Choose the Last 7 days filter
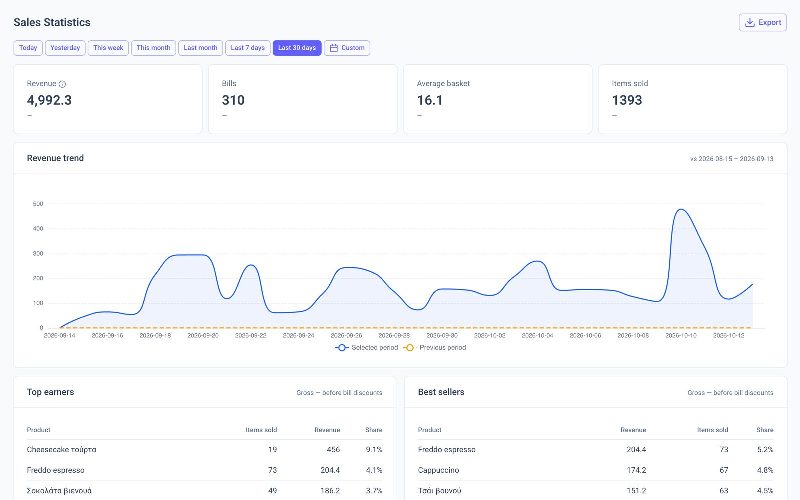The height and width of the screenshot is (500, 800). coord(247,47)
